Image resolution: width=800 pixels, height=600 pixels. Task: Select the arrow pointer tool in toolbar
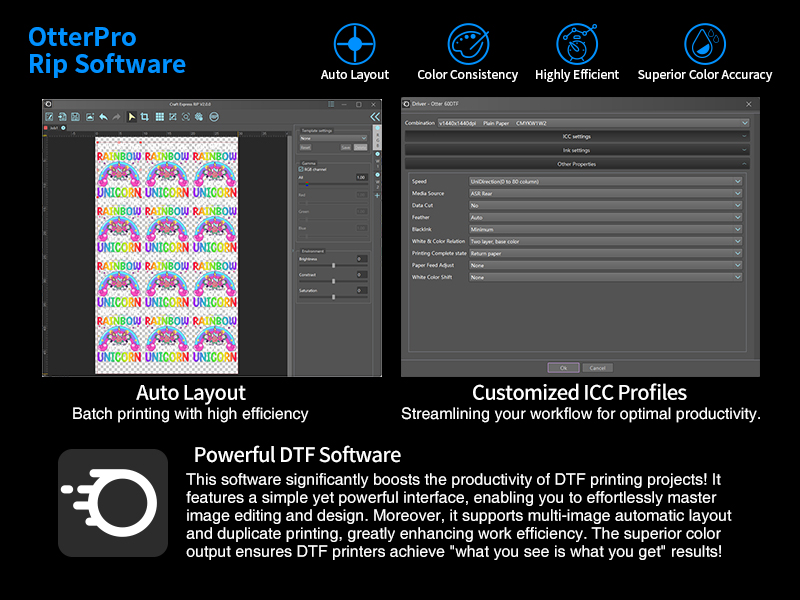131,117
